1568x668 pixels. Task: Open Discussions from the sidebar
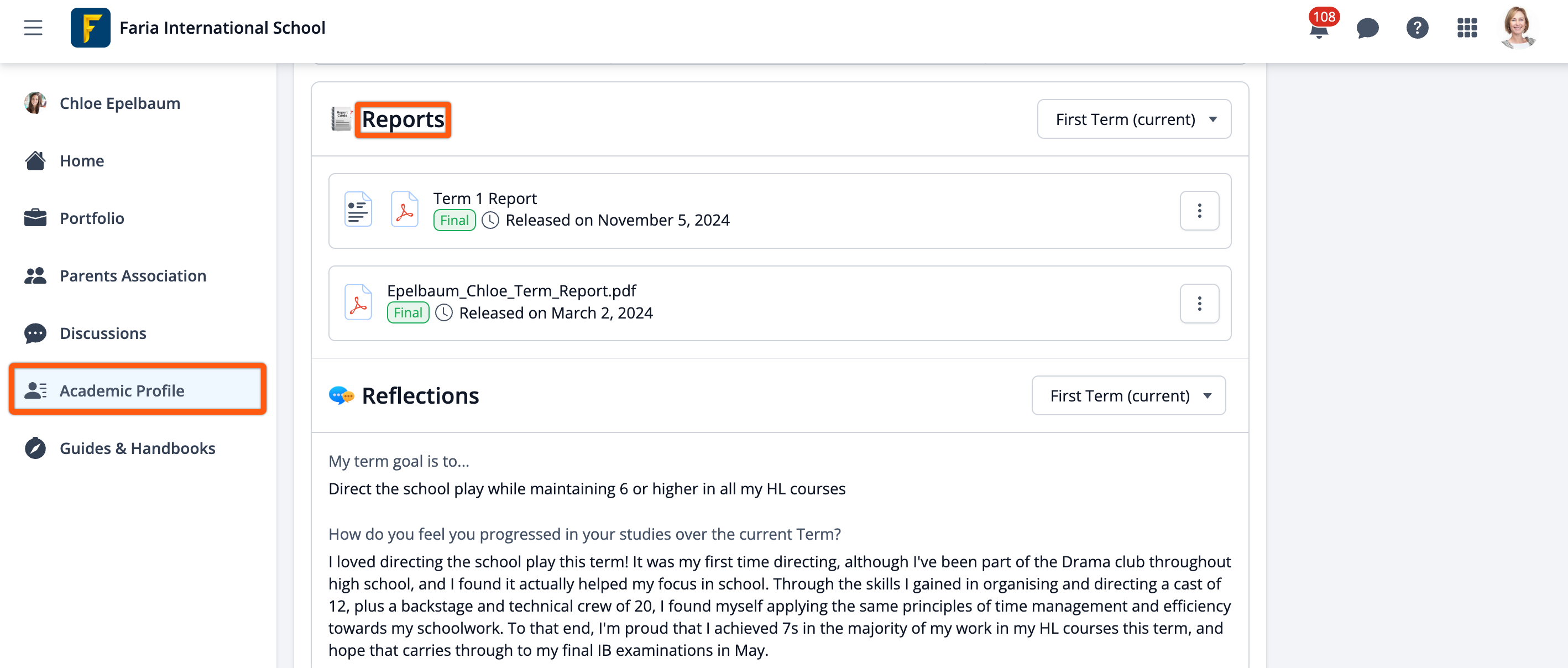click(x=103, y=333)
